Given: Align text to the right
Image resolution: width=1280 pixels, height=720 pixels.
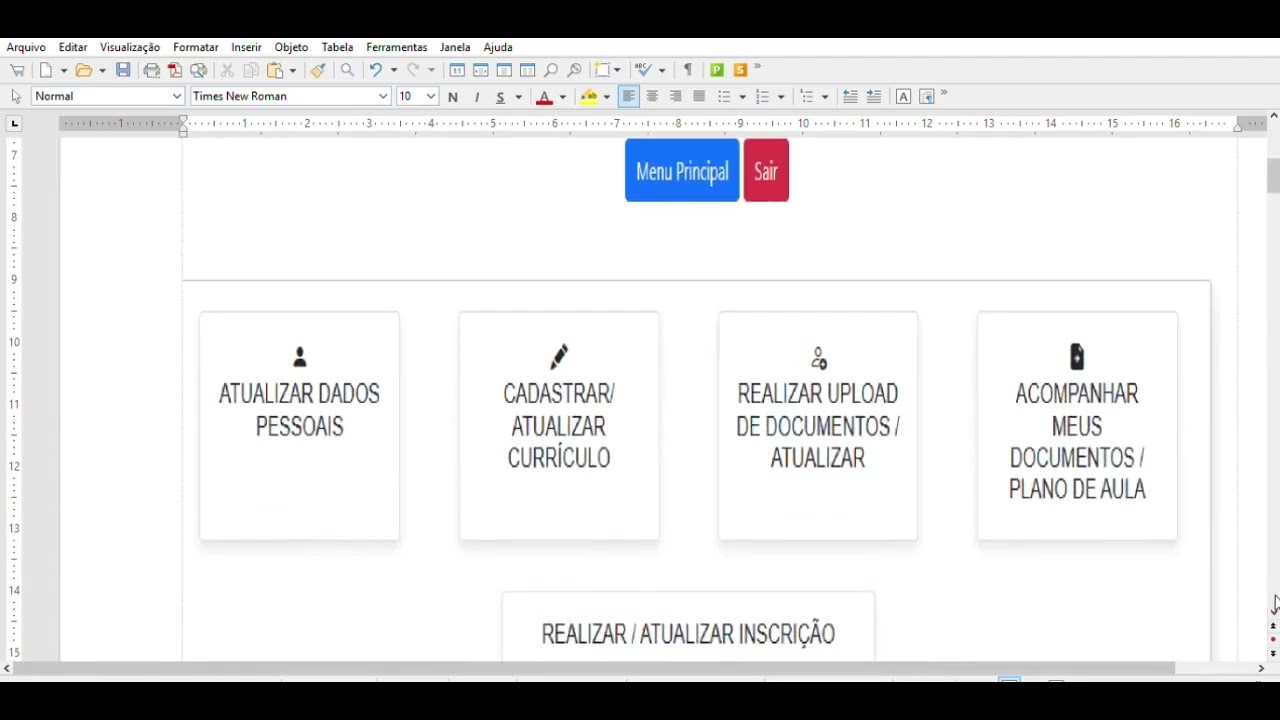Looking at the screenshot, I should 676,96.
